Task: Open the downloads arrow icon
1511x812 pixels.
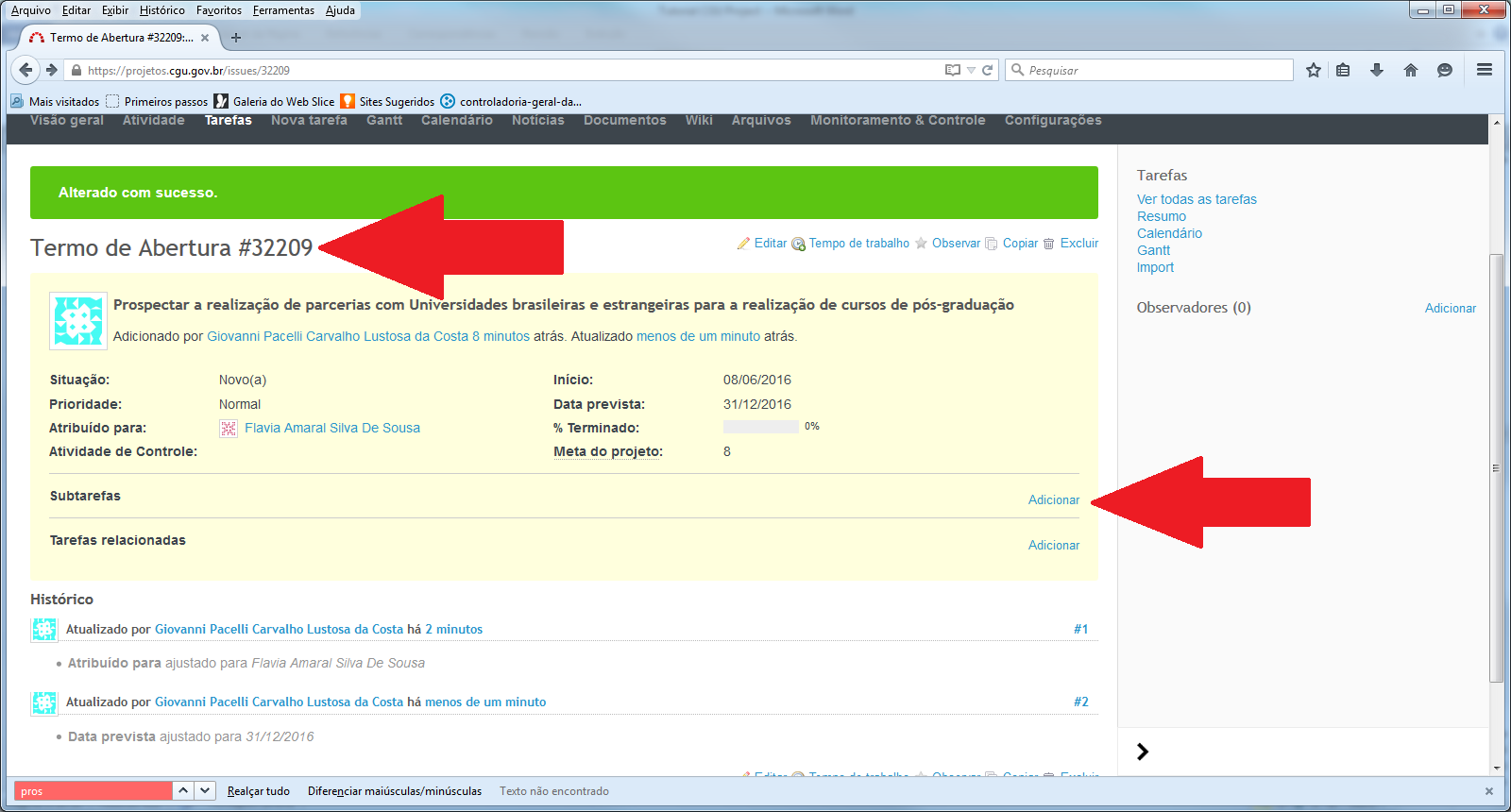Action: [x=1377, y=70]
